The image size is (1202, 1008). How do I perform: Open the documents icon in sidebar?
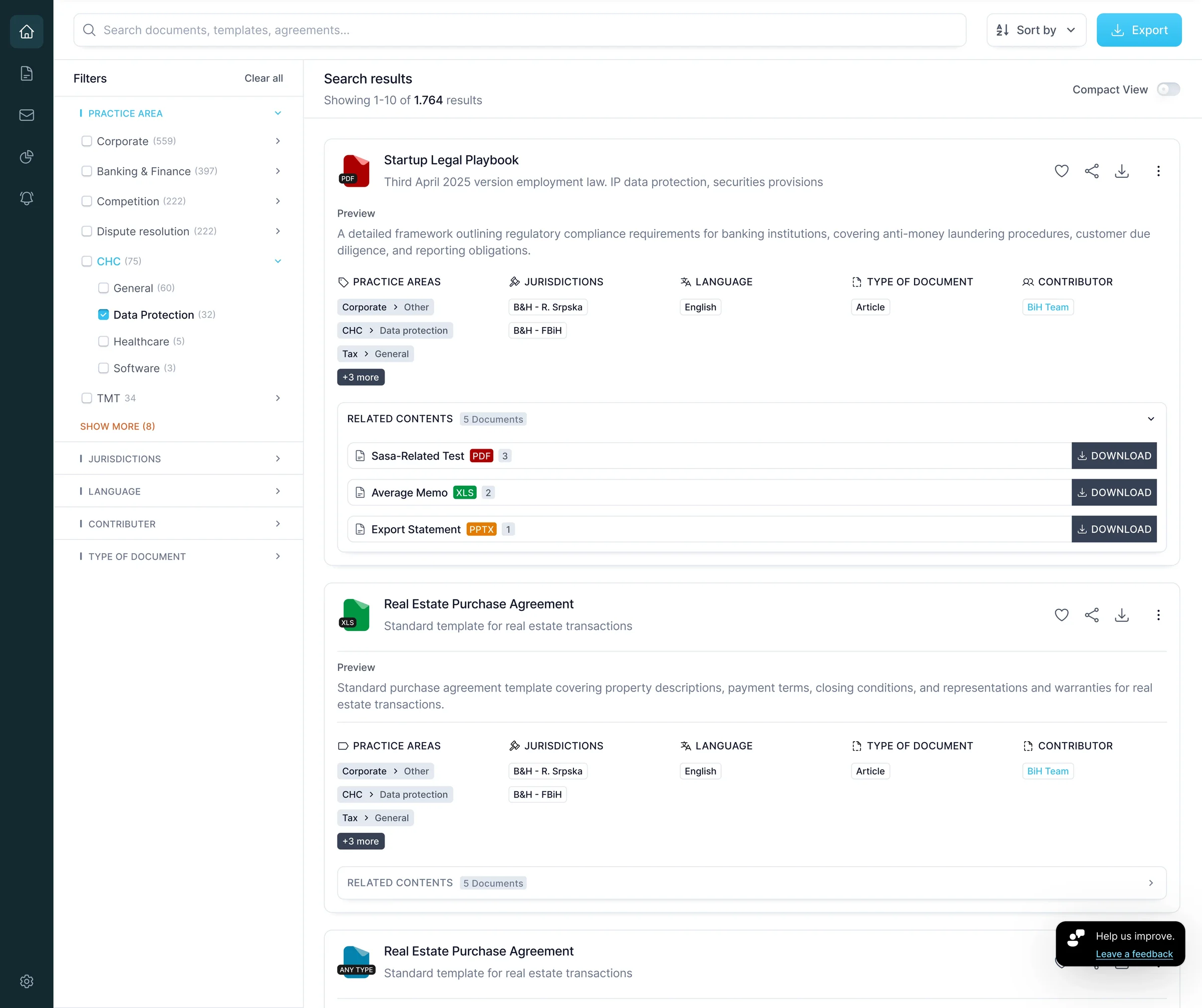[x=27, y=73]
